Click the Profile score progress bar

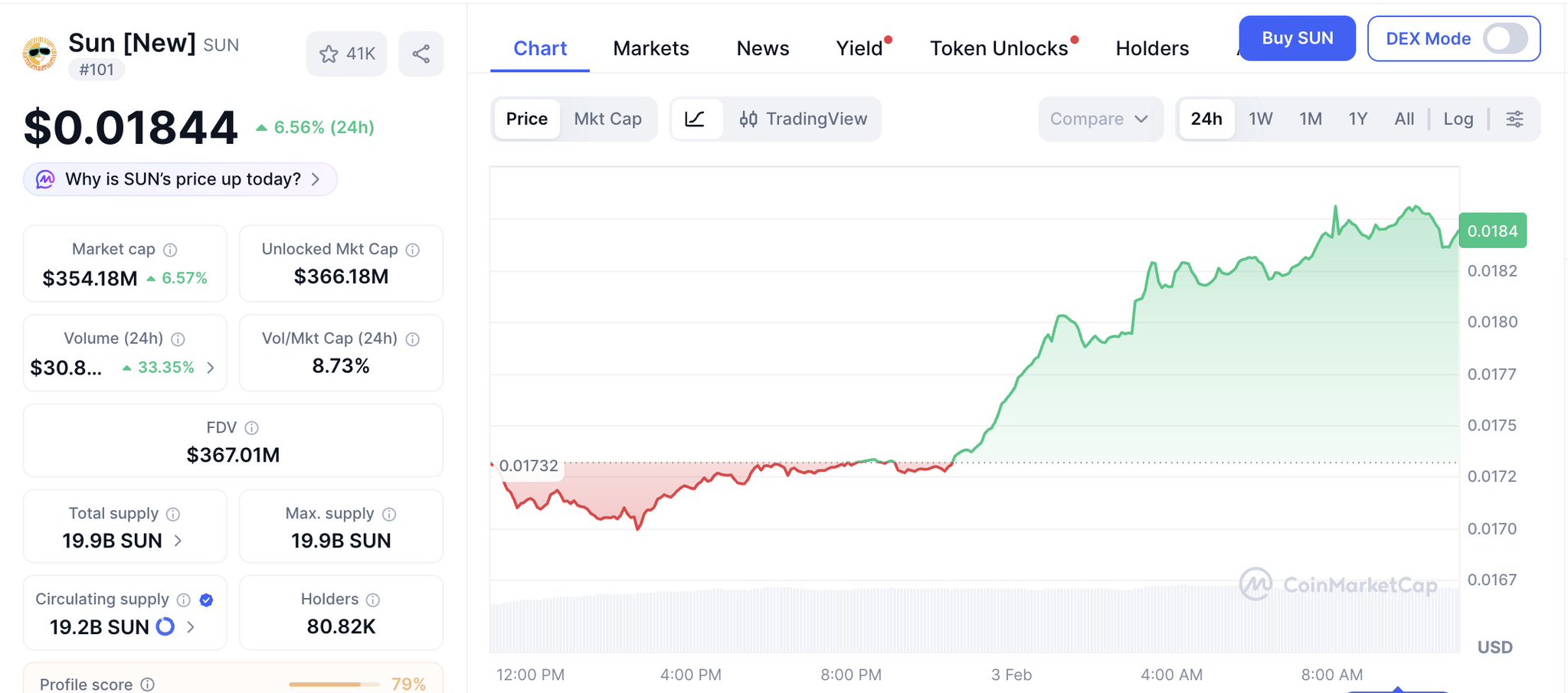(x=333, y=684)
